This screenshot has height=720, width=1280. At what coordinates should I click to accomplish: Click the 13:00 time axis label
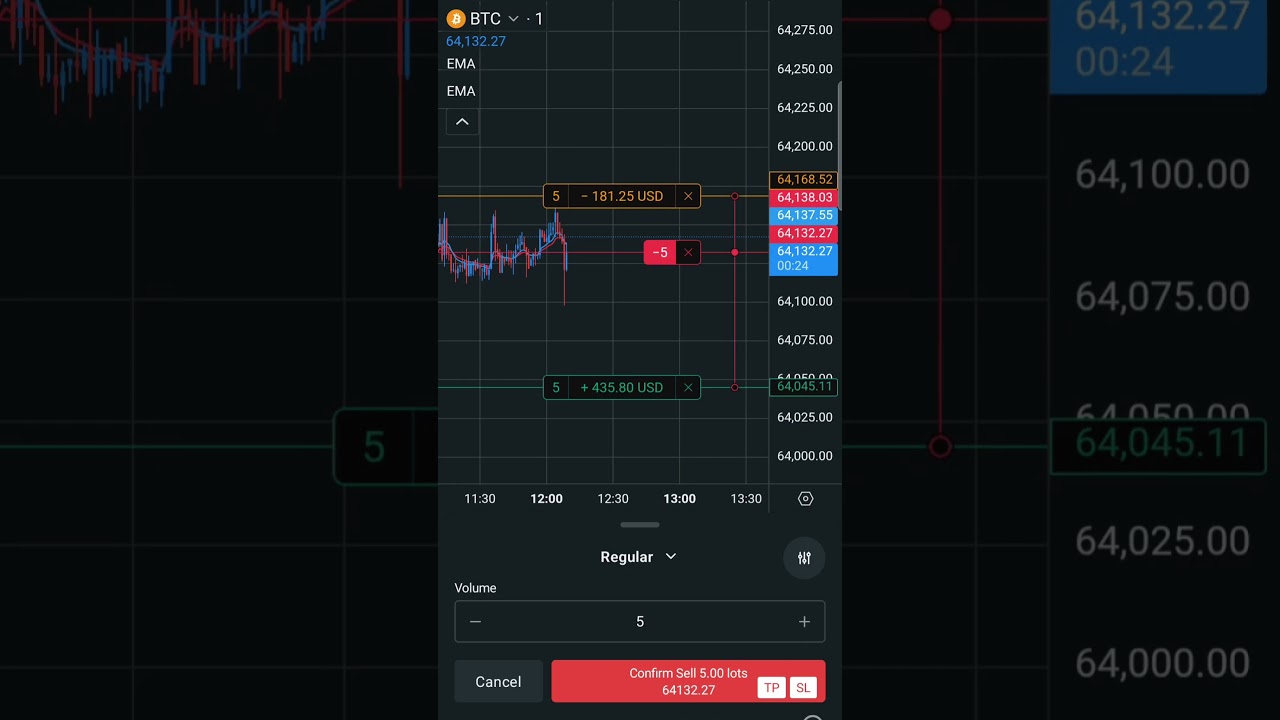tap(679, 499)
